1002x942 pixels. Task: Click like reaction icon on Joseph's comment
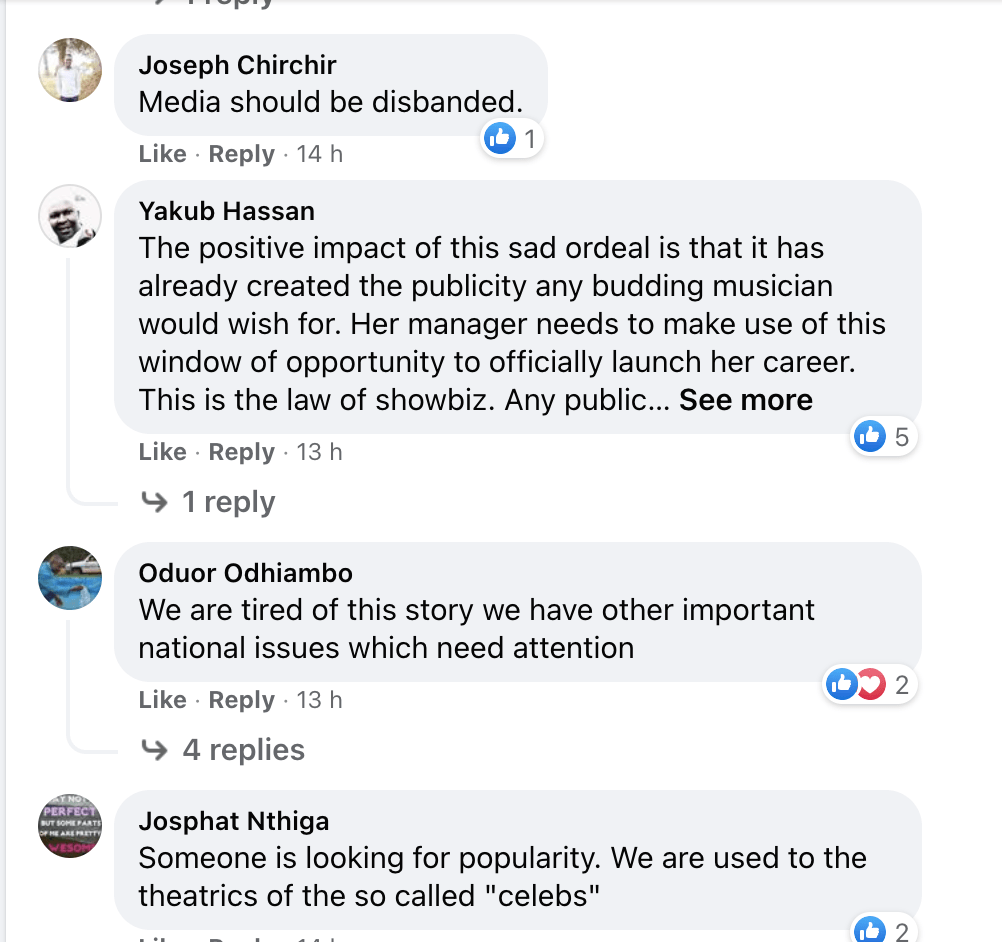(x=499, y=139)
